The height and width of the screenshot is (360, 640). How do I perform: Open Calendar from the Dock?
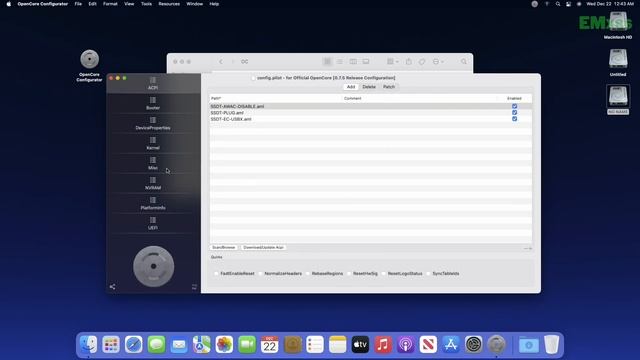270,344
